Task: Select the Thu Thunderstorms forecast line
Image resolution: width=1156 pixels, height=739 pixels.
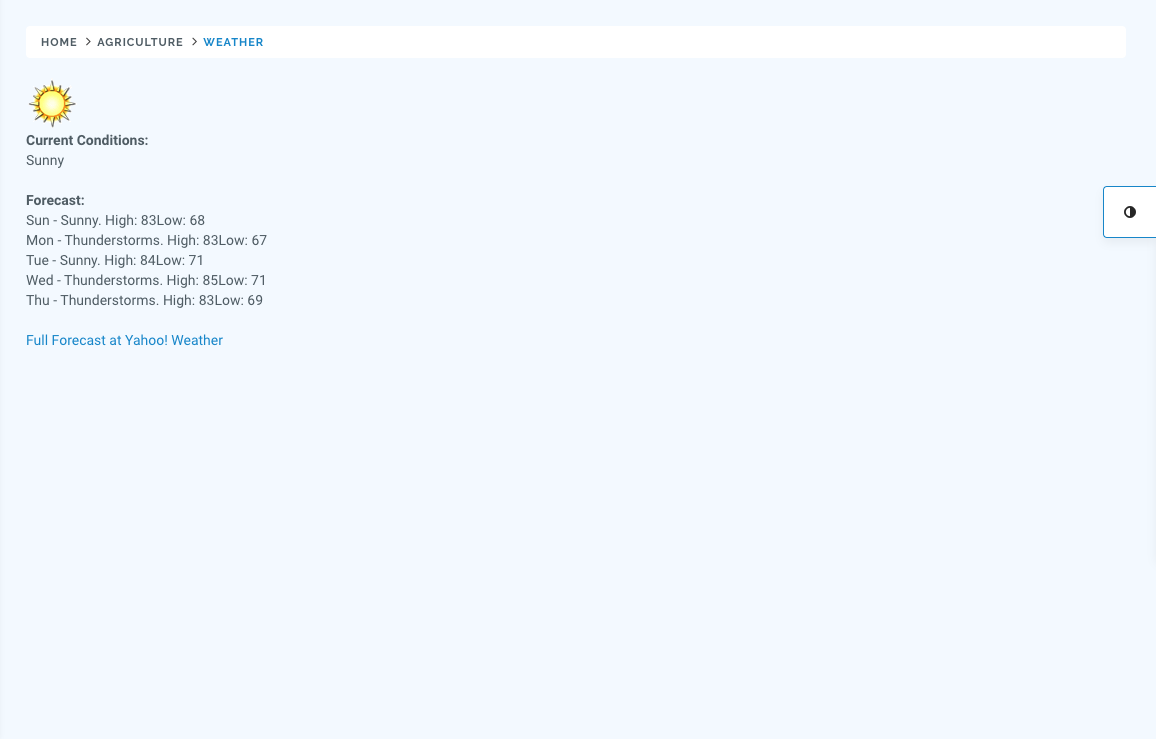Action: point(144,299)
